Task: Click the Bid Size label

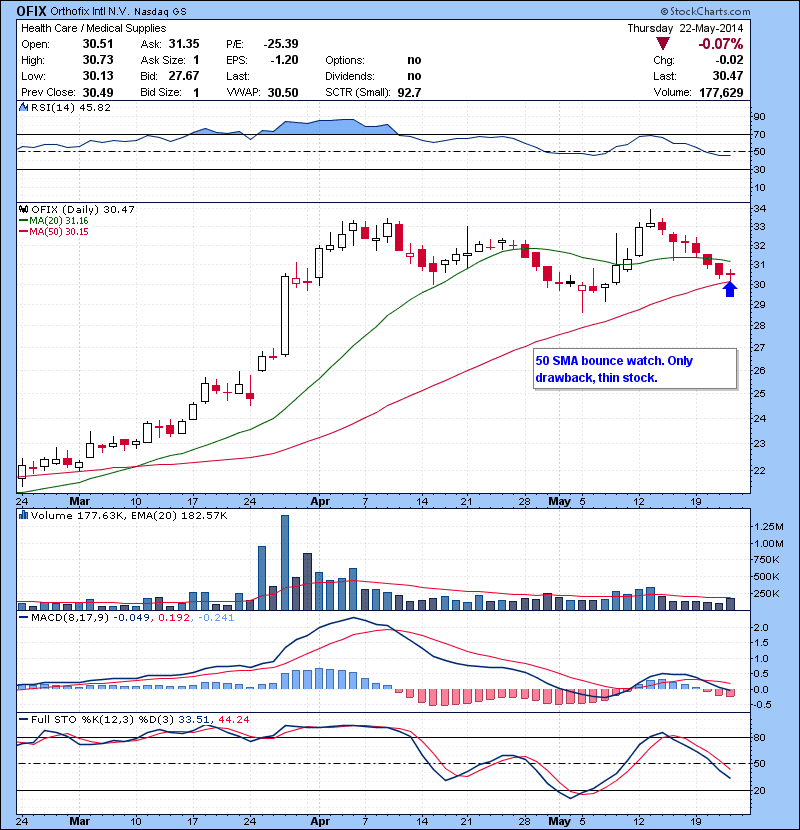Action: point(161,93)
